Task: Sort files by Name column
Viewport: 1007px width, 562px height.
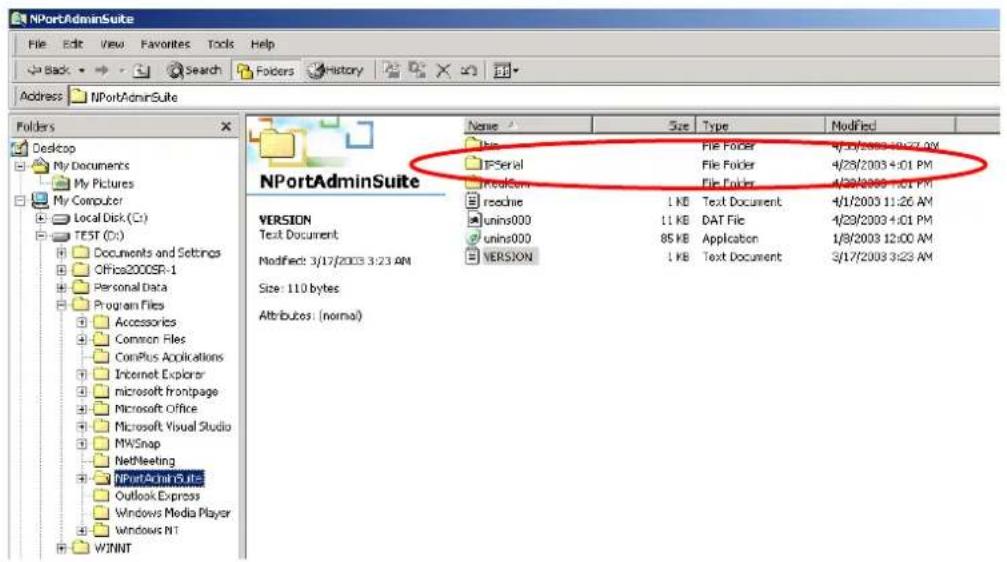Action: click(527, 126)
